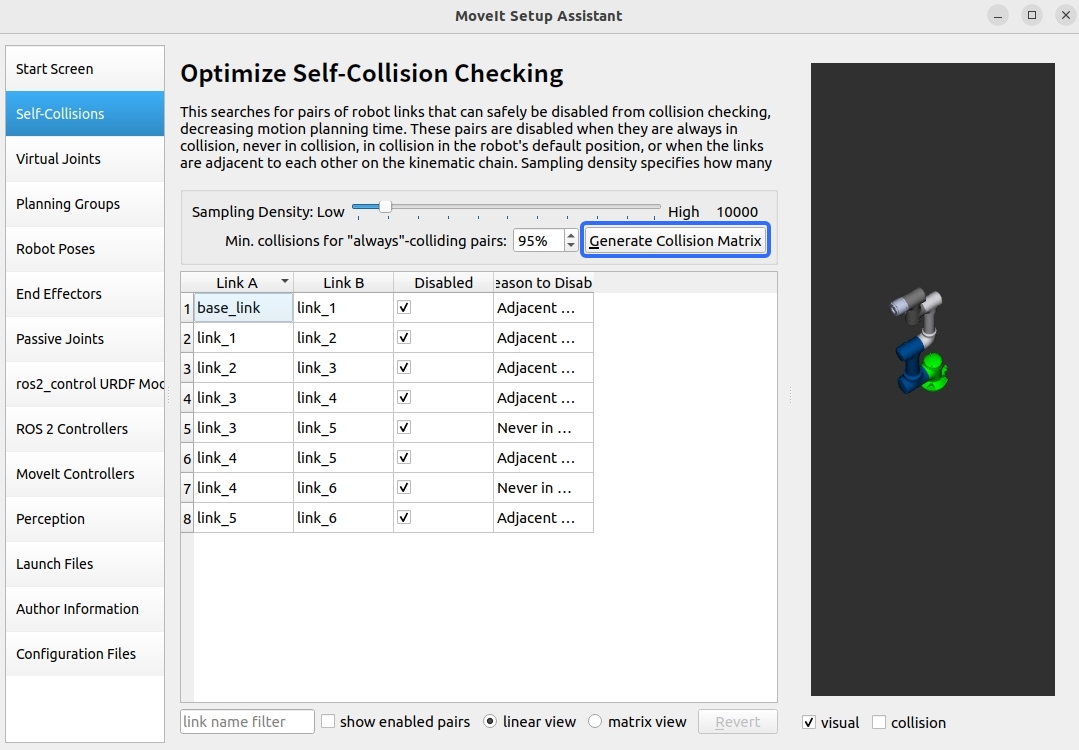Screen dimensions: 1079x750
Task: Uncheck Disabled for link_3 and link_4
Action: (405, 397)
